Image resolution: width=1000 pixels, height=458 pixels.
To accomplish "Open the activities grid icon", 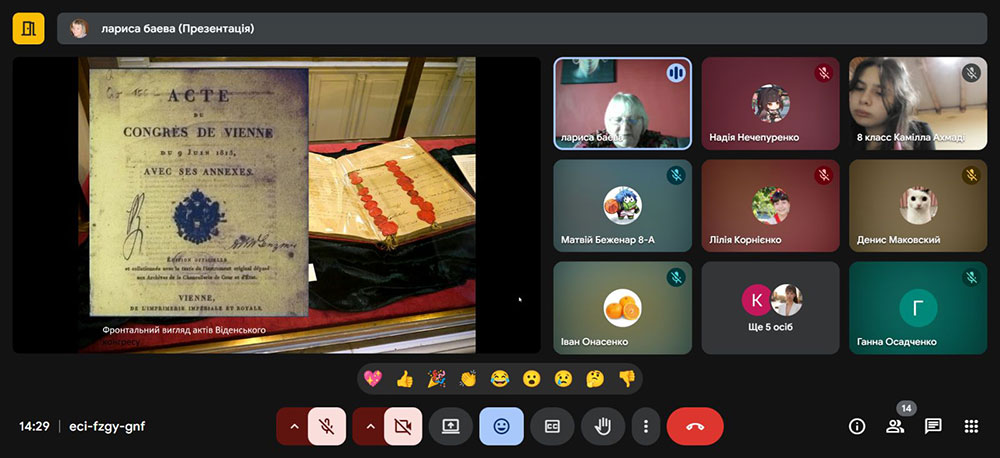I will pos(970,426).
